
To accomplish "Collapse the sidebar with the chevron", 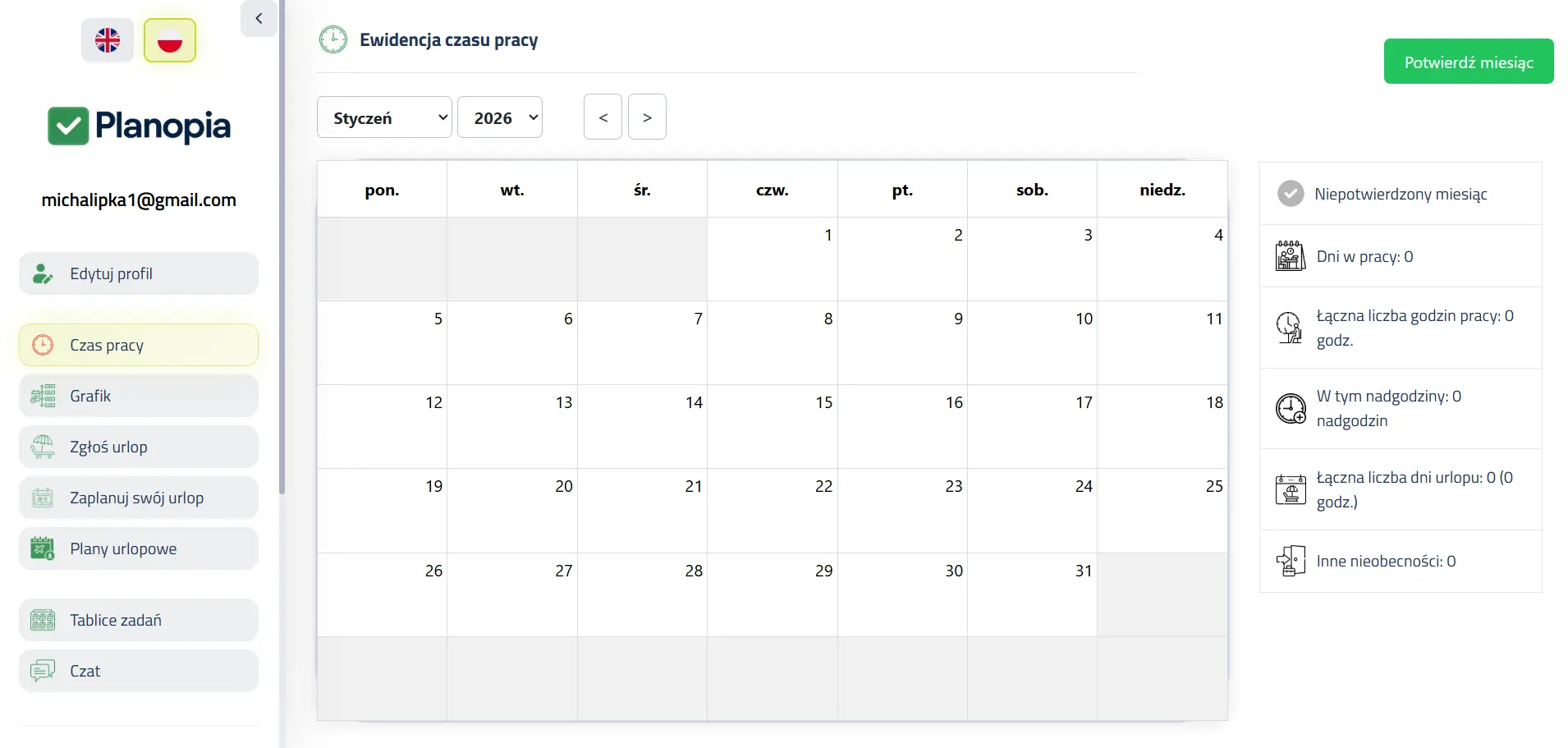I will click(x=259, y=18).
